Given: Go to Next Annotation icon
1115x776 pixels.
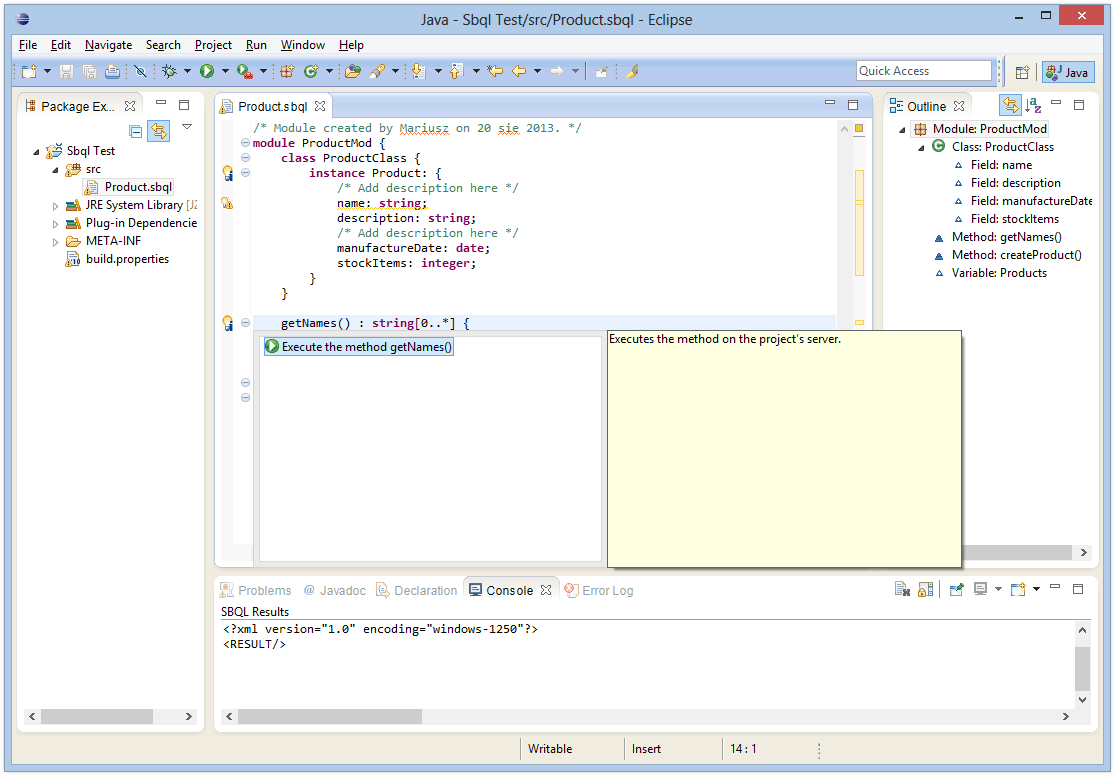Looking at the screenshot, I should (419, 71).
